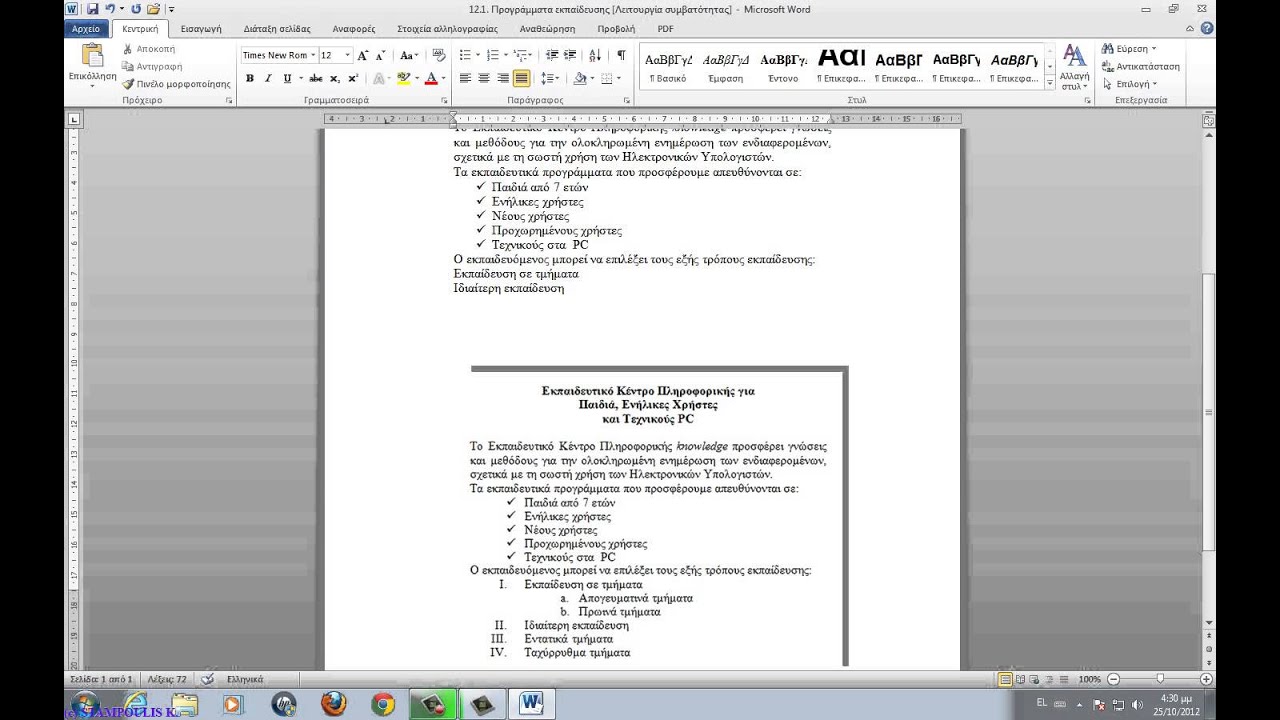
Task: Click the Replace (Αντικατάσταση) button
Action: 1141,66
